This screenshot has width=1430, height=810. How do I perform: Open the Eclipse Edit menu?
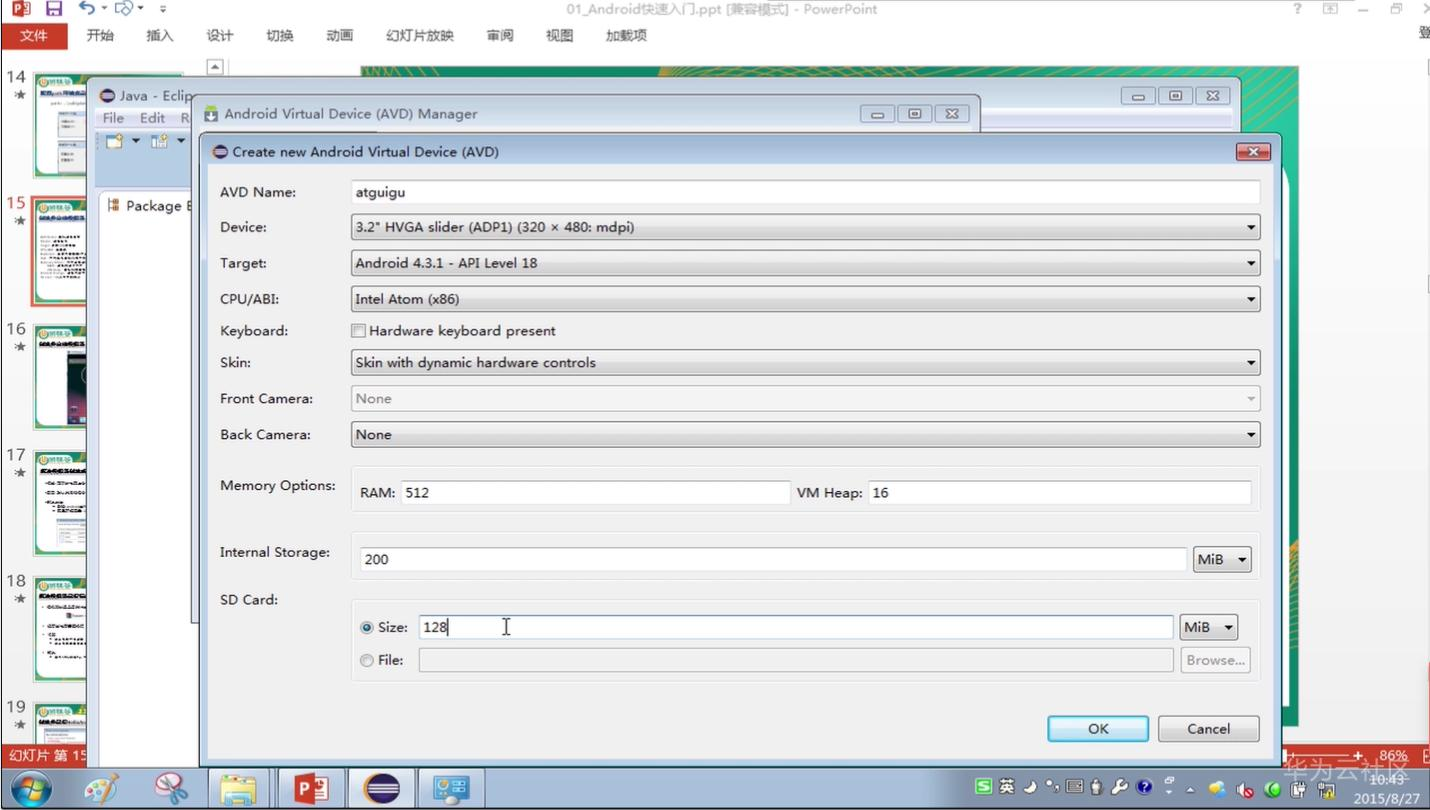[x=152, y=118]
